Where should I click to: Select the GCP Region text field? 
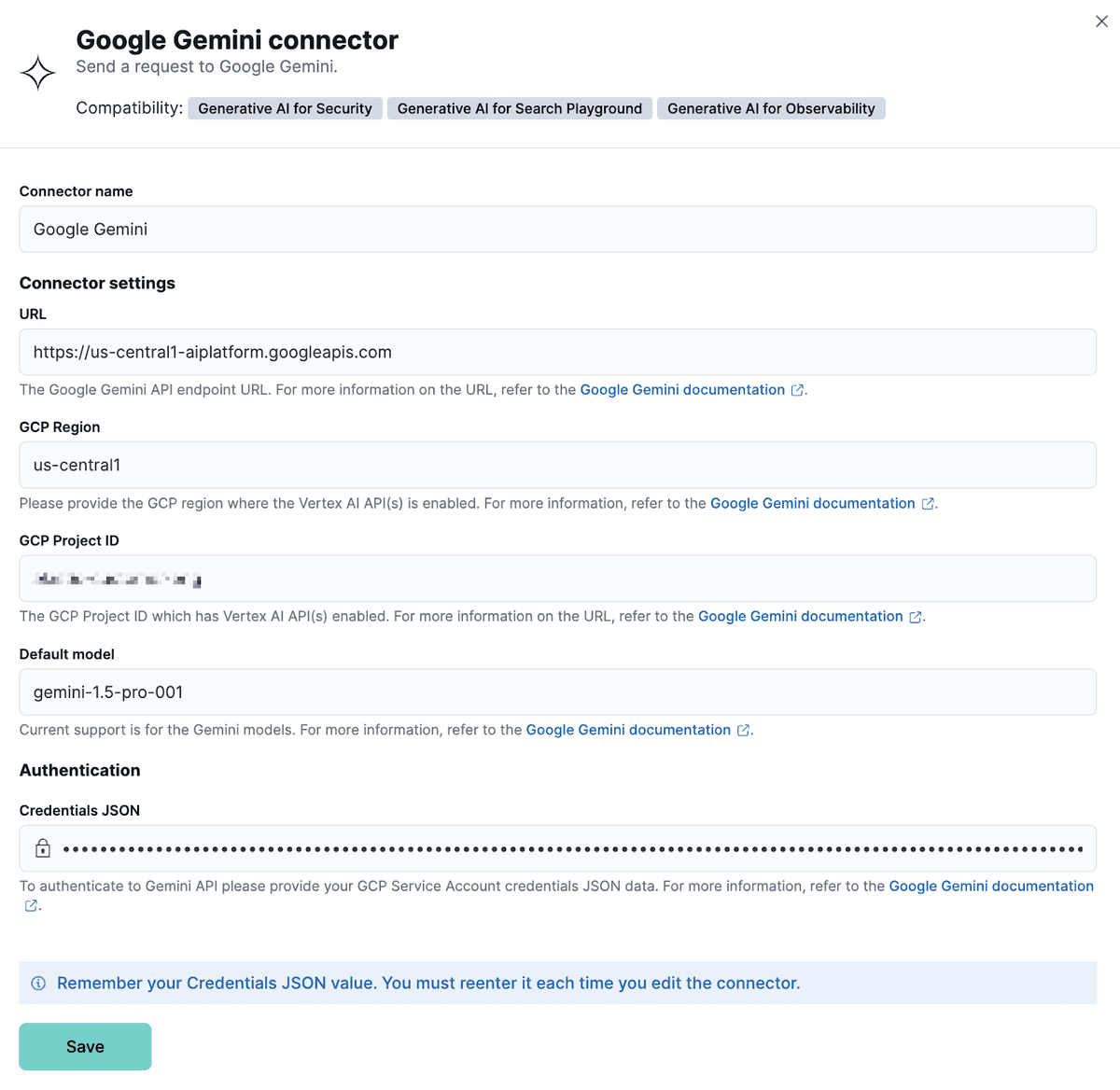[557, 465]
